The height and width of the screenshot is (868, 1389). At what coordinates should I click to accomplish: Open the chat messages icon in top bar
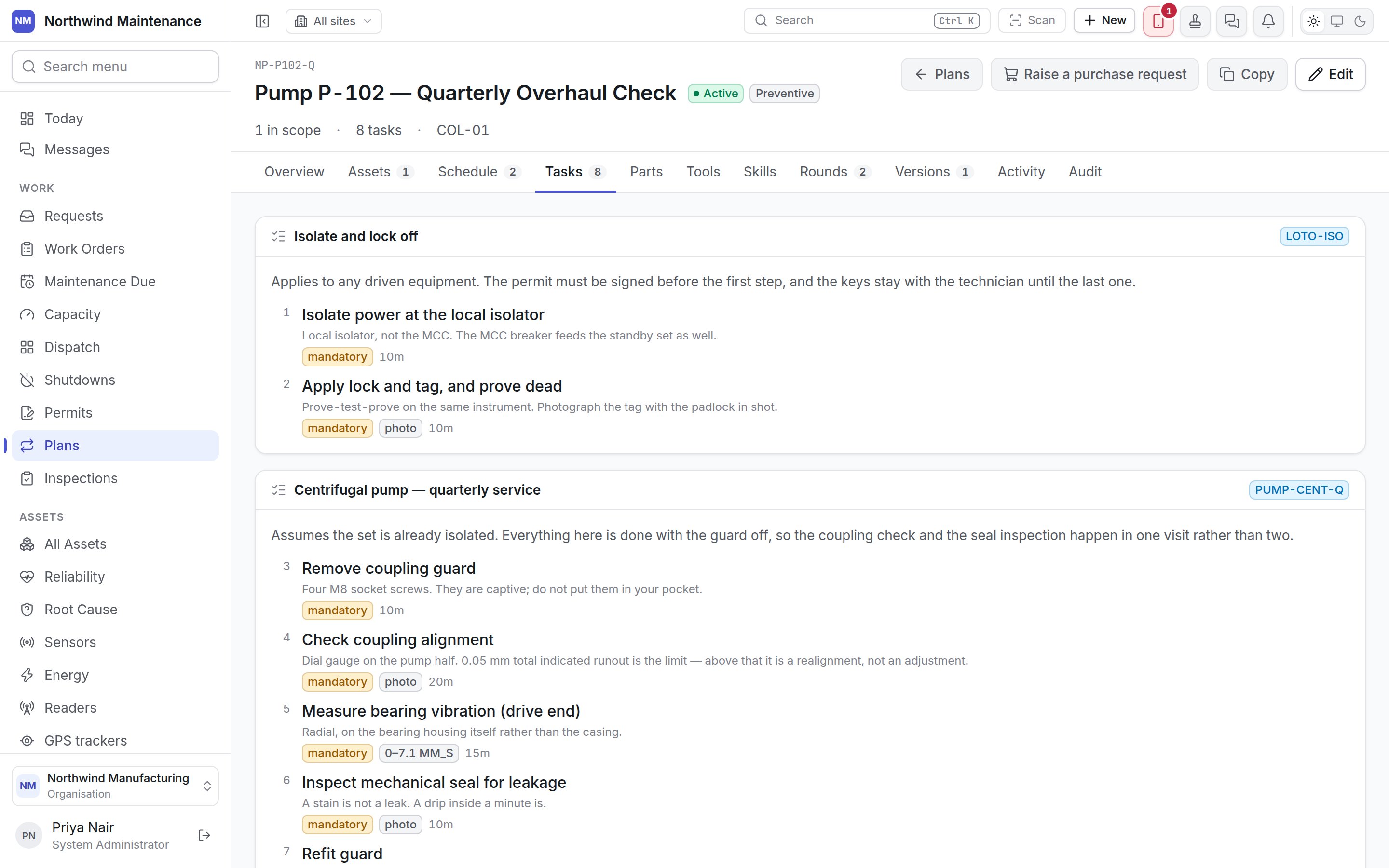(x=1231, y=21)
